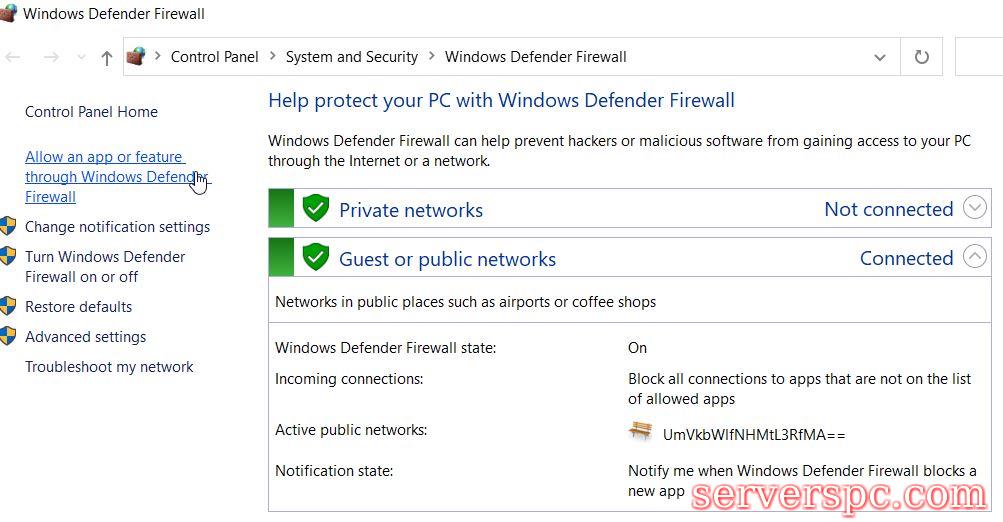Expand the Private networks section chevron
1003x522 pixels.
pos(975,208)
